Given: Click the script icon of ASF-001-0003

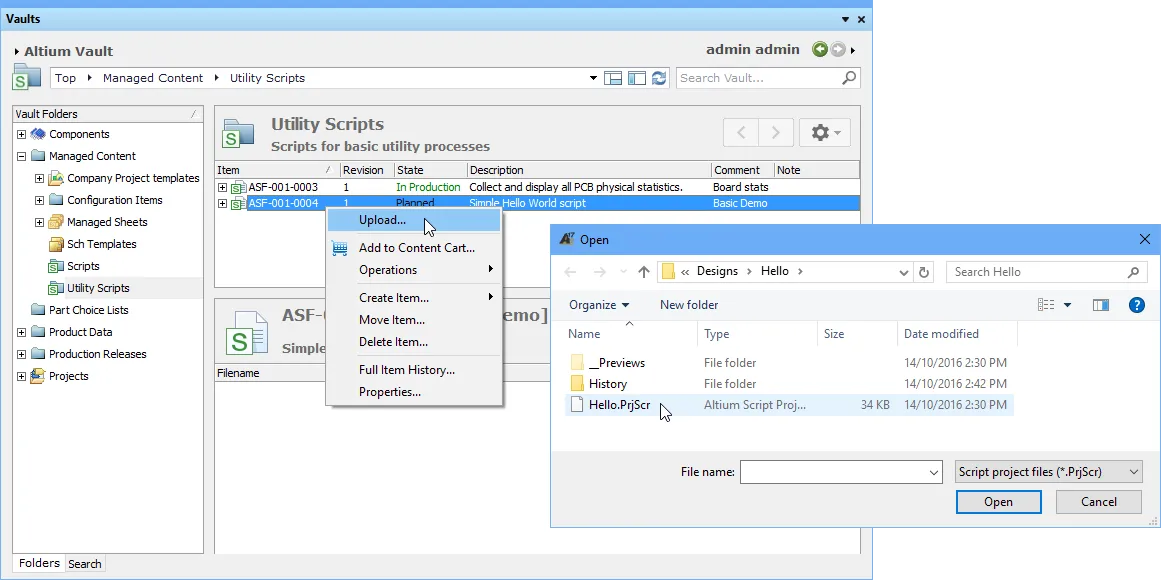Looking at the screenshot, I should 238,187.
